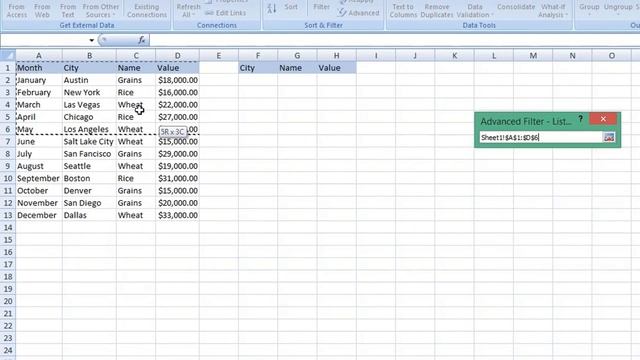This screenshot has width=640, height=360.
Task: Click the From Access button in ribbon
Action: click(x=17, y=10)
